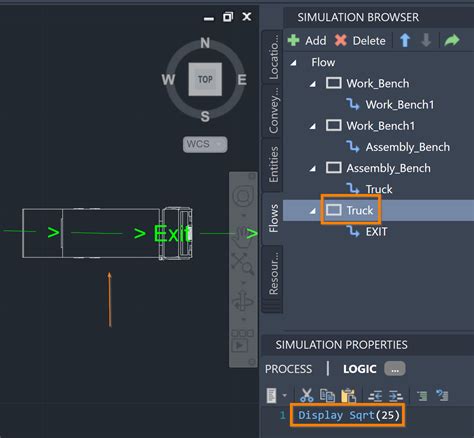Click the W compass direction on the ViewCube
Viewport: 474px width, 438px height.
(168, 80)
